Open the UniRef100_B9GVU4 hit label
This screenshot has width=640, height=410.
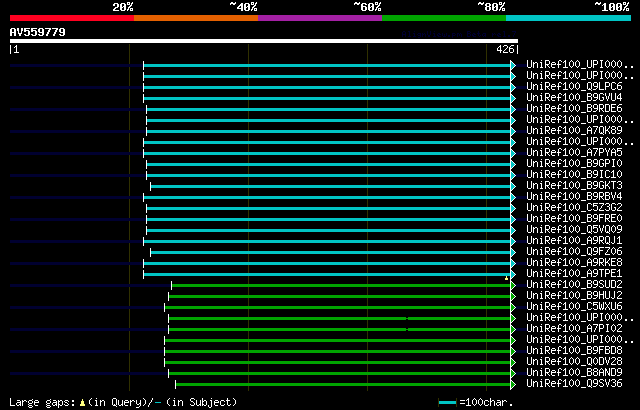point(574,98)
